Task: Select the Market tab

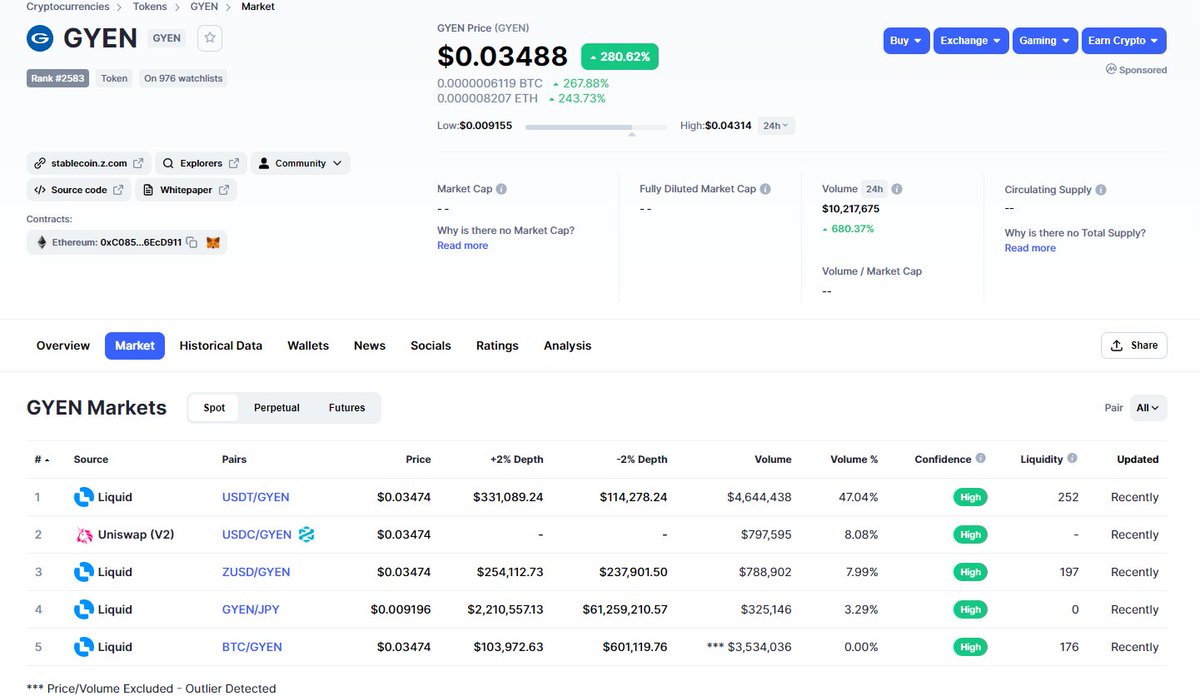Action: pyautogui.click(x=135, y=345)
